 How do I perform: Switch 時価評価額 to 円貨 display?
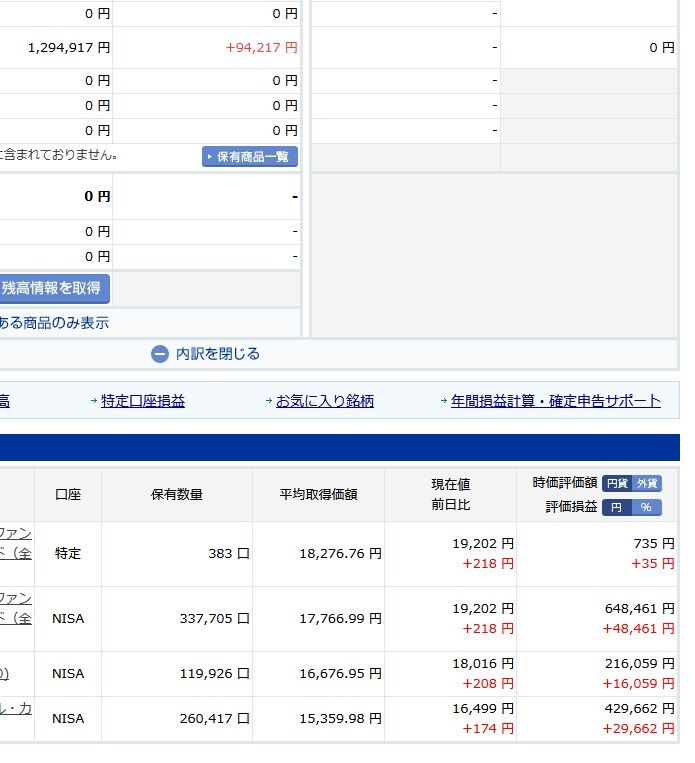tap(617, 483)
